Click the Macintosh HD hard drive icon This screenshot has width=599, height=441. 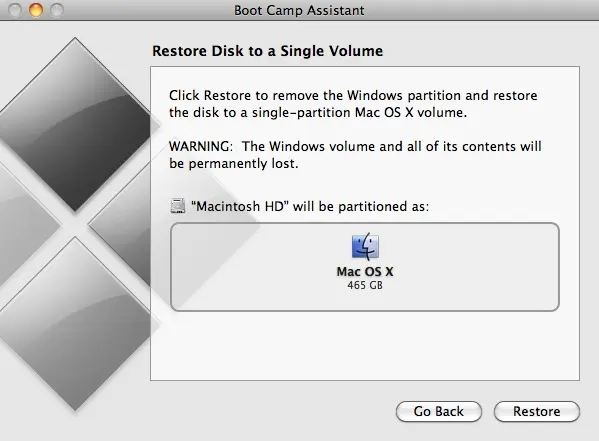pos(178,206)
